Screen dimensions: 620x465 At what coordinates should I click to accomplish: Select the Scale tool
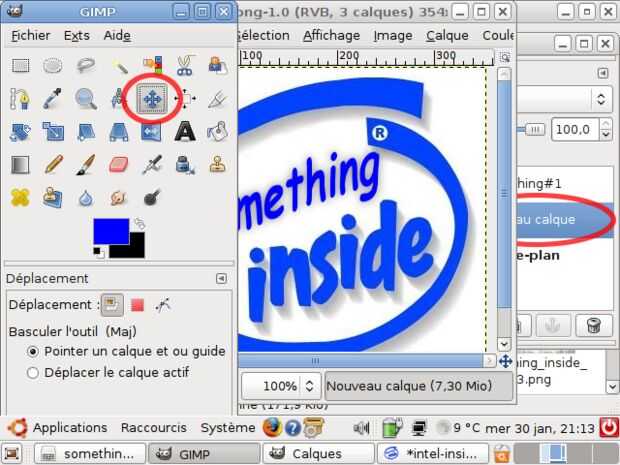pyautogui.click(x=53, y=132)
